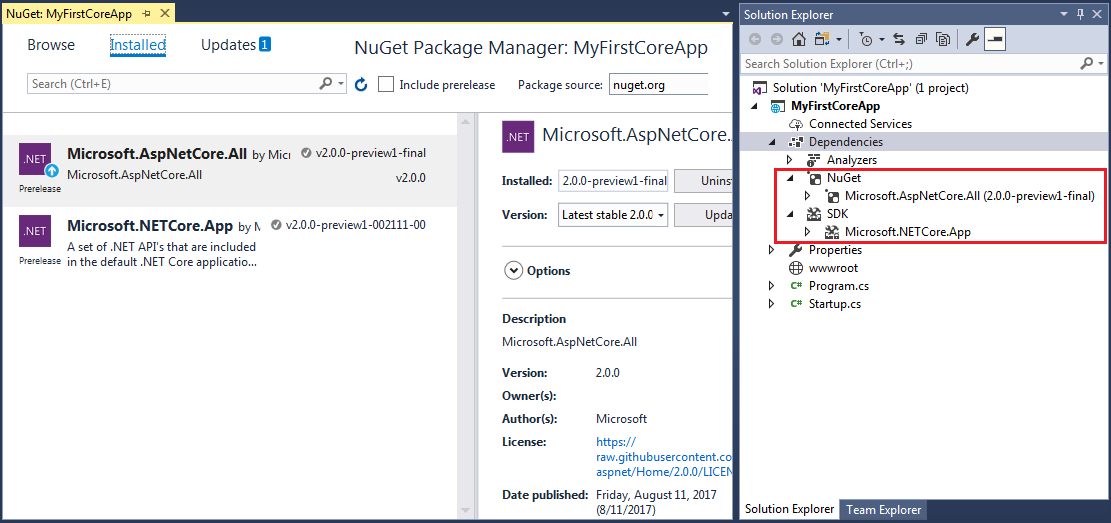
Task: Open NuGet search box dropdown arrow
Action: (x=341, y=84)
